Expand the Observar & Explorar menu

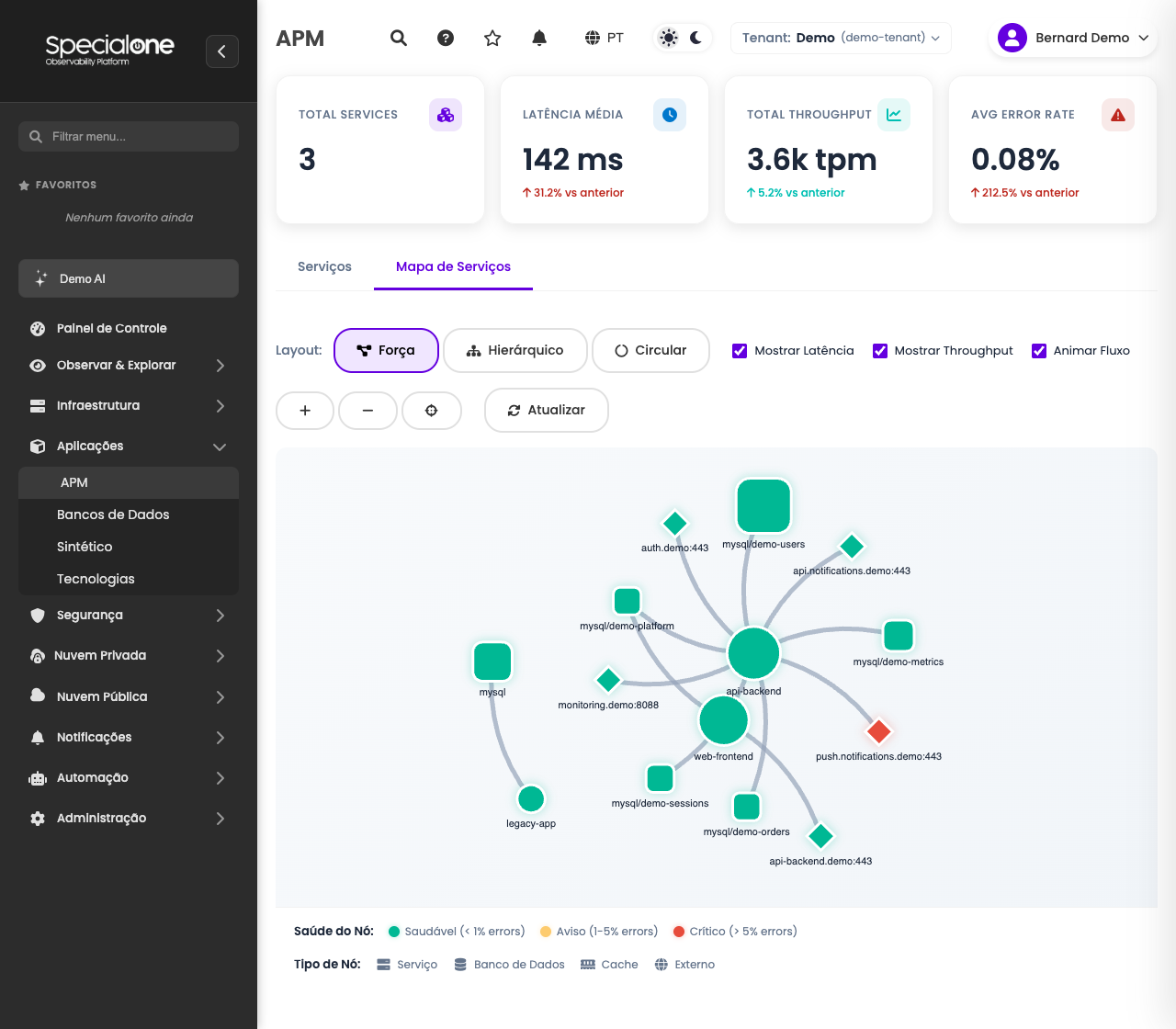(129, 365)
